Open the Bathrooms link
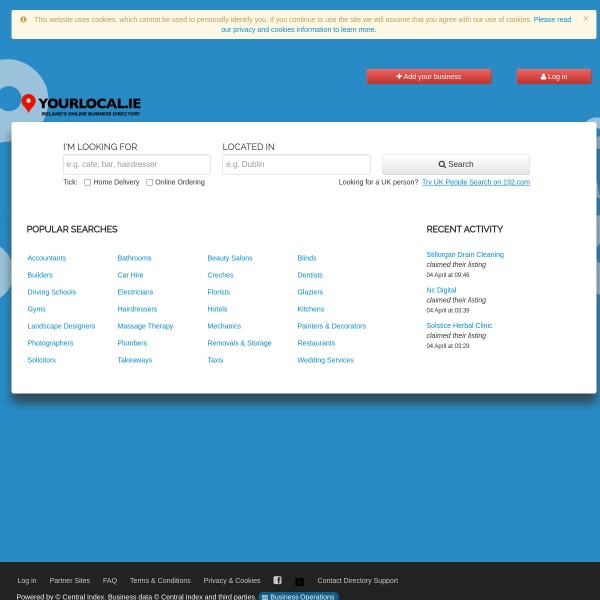This screenshot has width=600, height=600. (134, 258)
